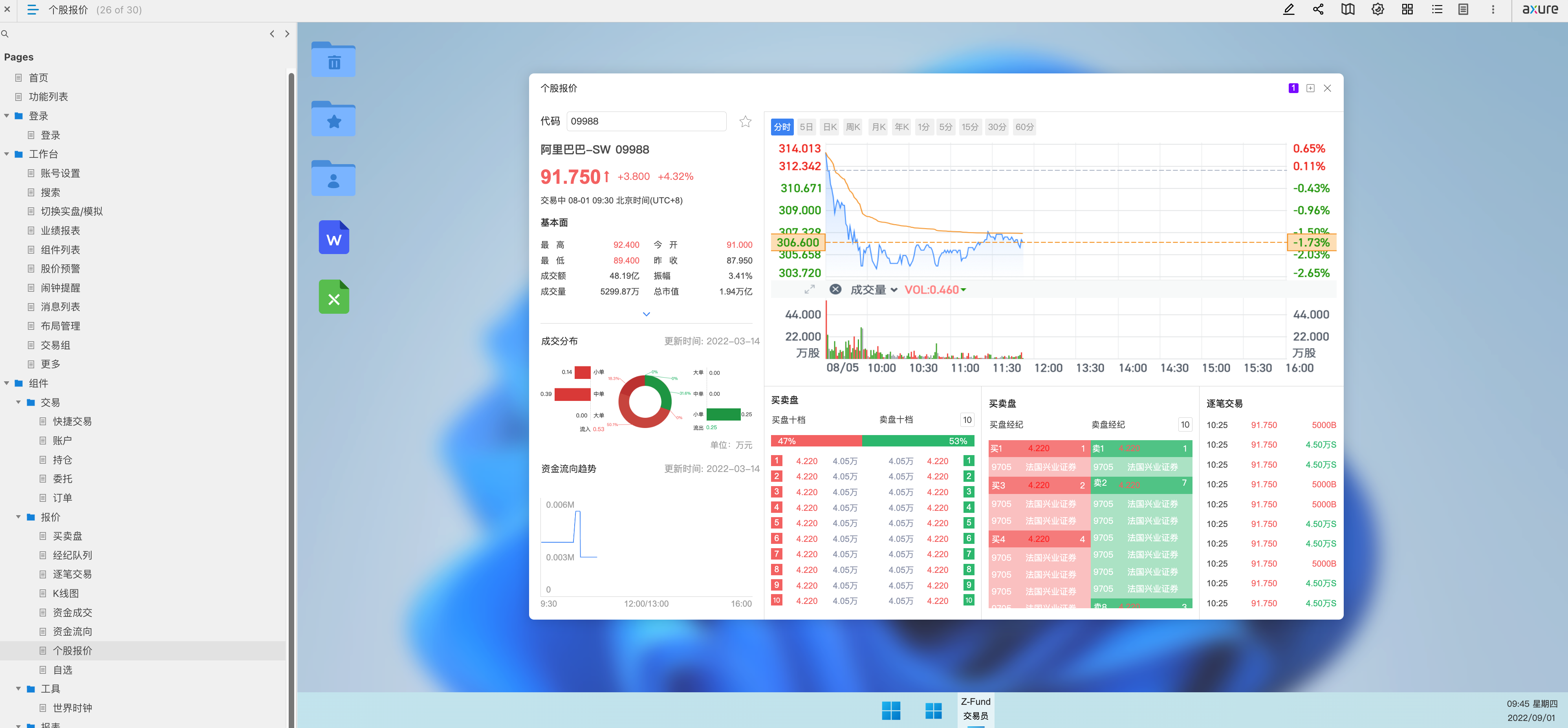Viewport: 1568px width, 728px height.
Task: Click the share icon in top toolbar
Action: pyautogui.click(x=1318, y=10)
